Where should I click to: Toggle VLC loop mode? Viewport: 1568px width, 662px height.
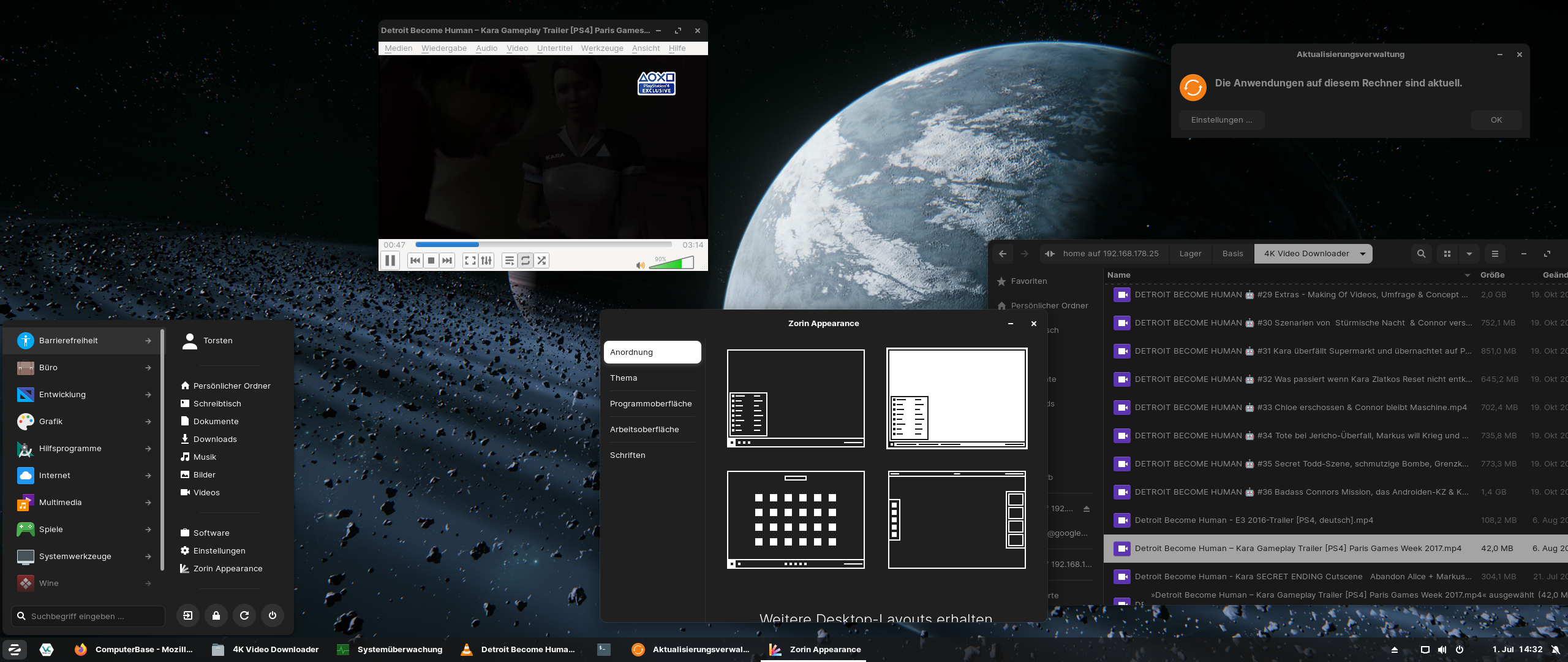[x=526, y=261]
